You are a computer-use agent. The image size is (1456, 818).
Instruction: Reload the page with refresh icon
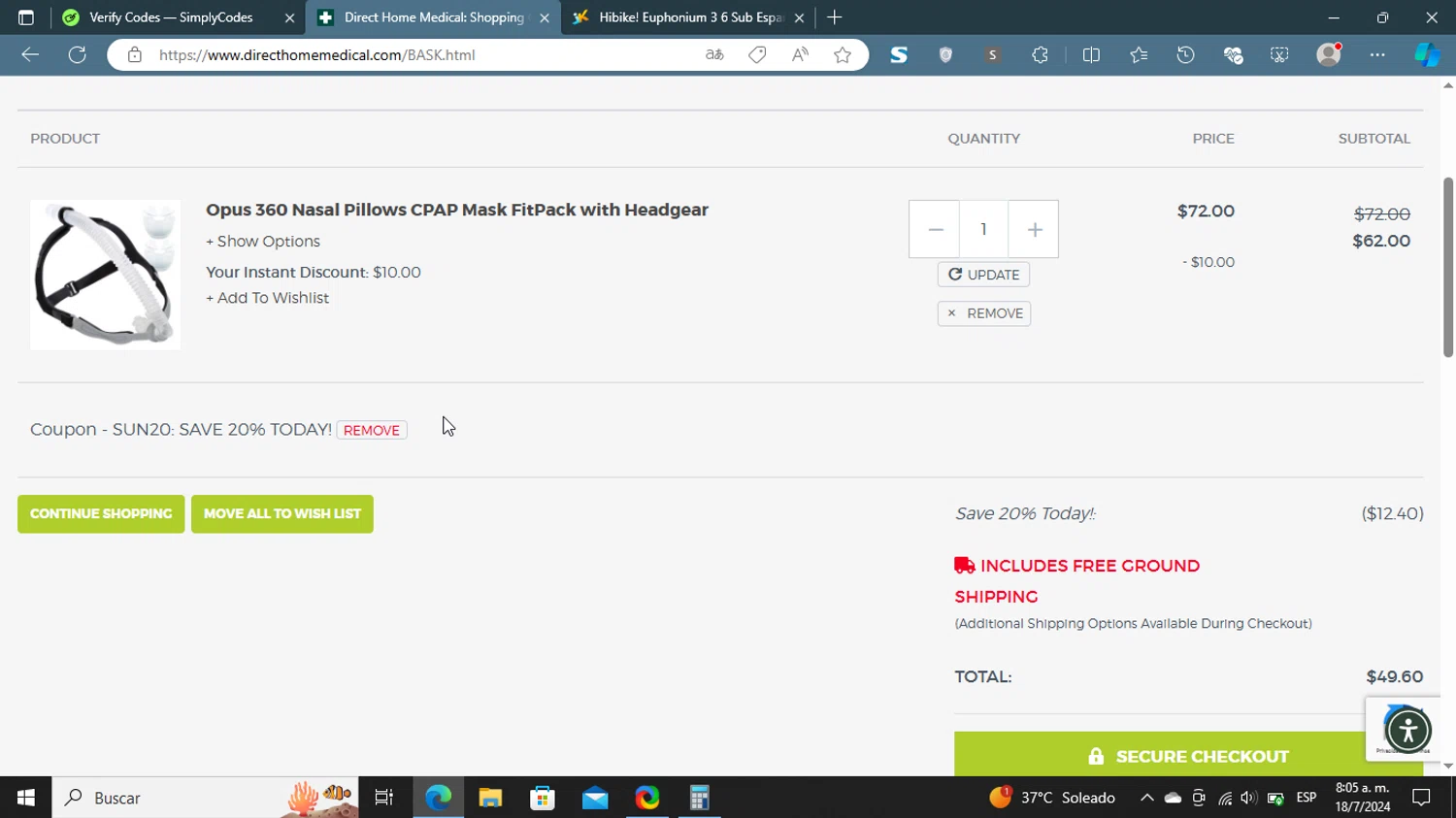(78, 55)
